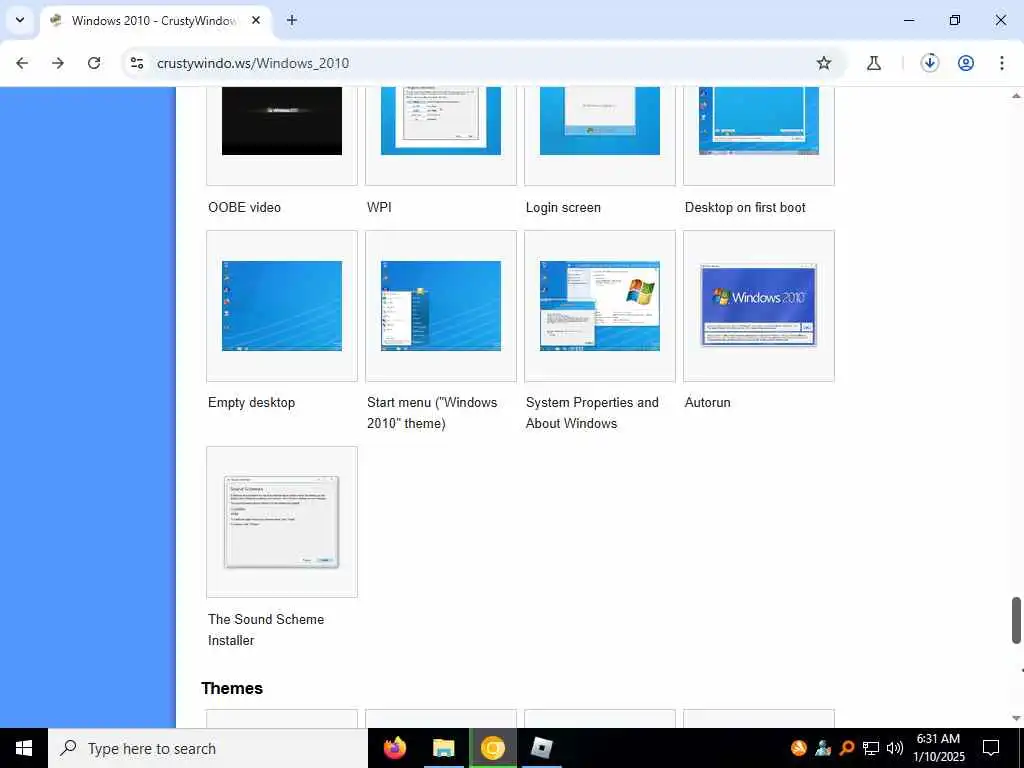Bookmark this page with the star icon

(x=824, y=63)
